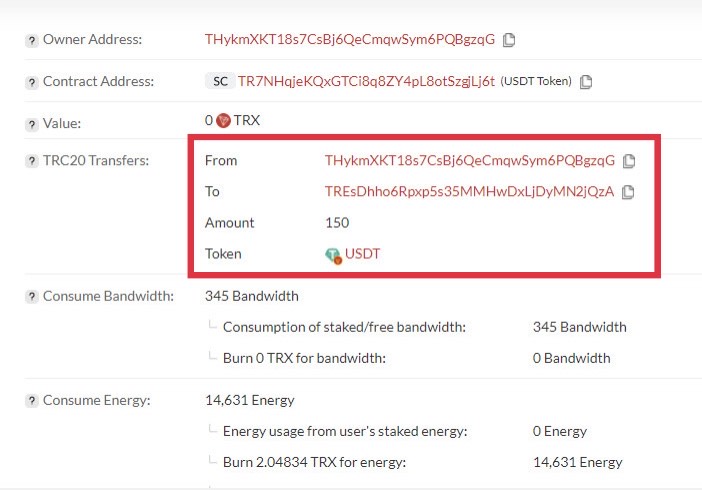Click the (USDT Token) label
This screenshot has width=702, height=490.
click(x=536, y=81)
